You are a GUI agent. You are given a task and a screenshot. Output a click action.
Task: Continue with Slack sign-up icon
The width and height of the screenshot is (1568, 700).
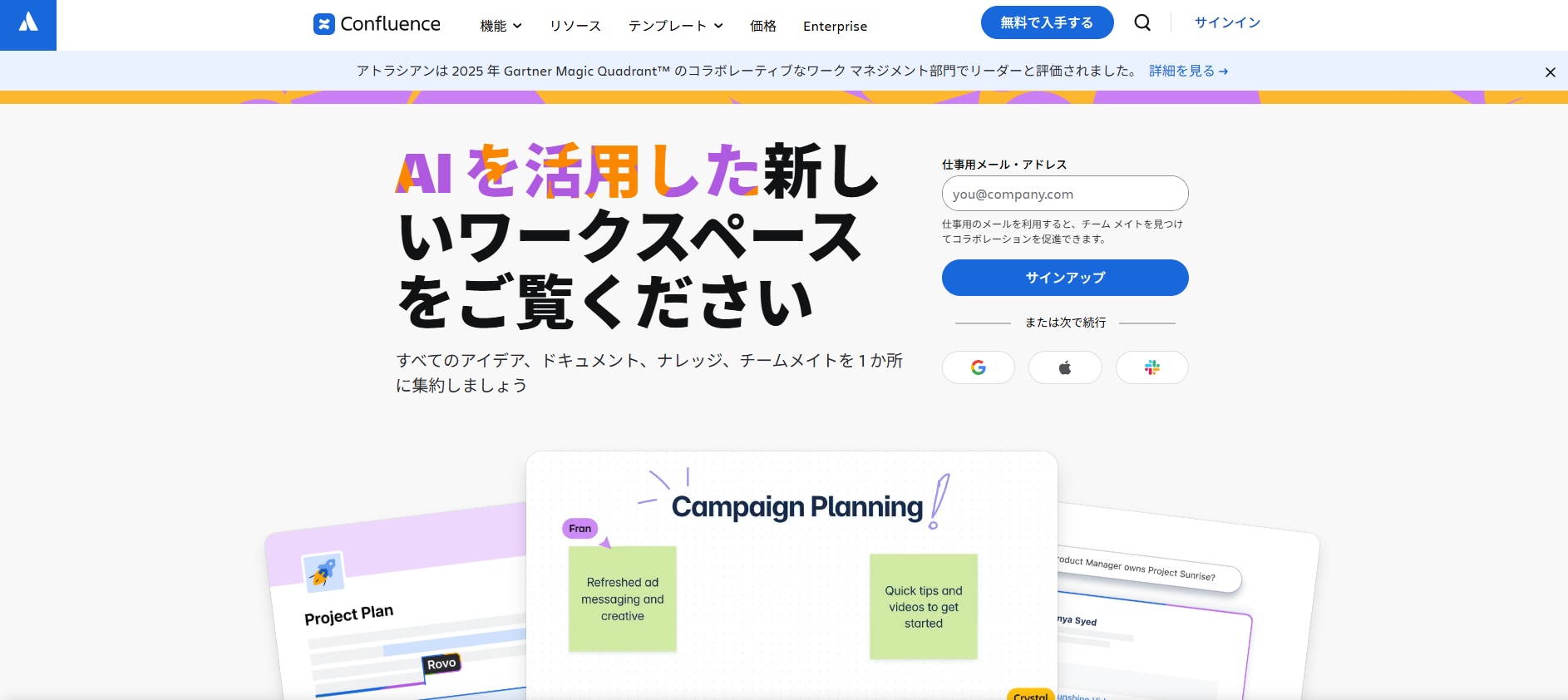pos(1151,367)
